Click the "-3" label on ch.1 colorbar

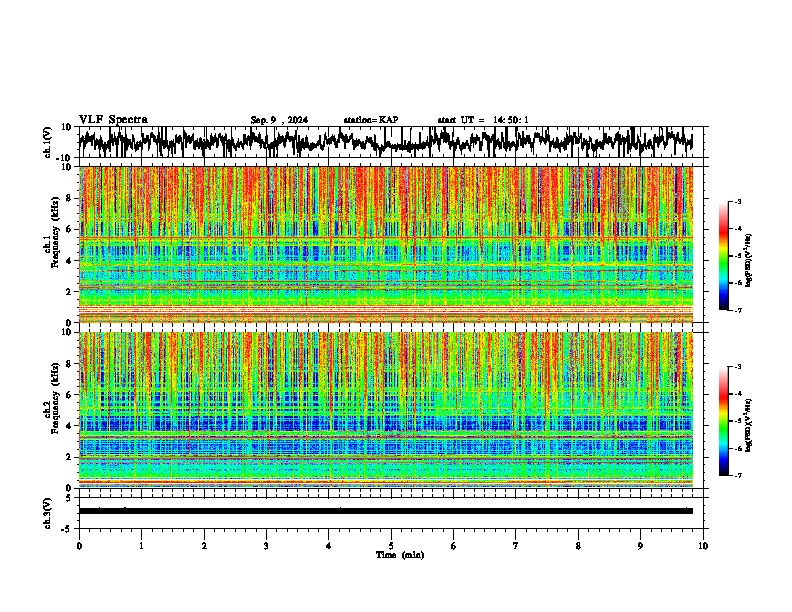point(738,201)
